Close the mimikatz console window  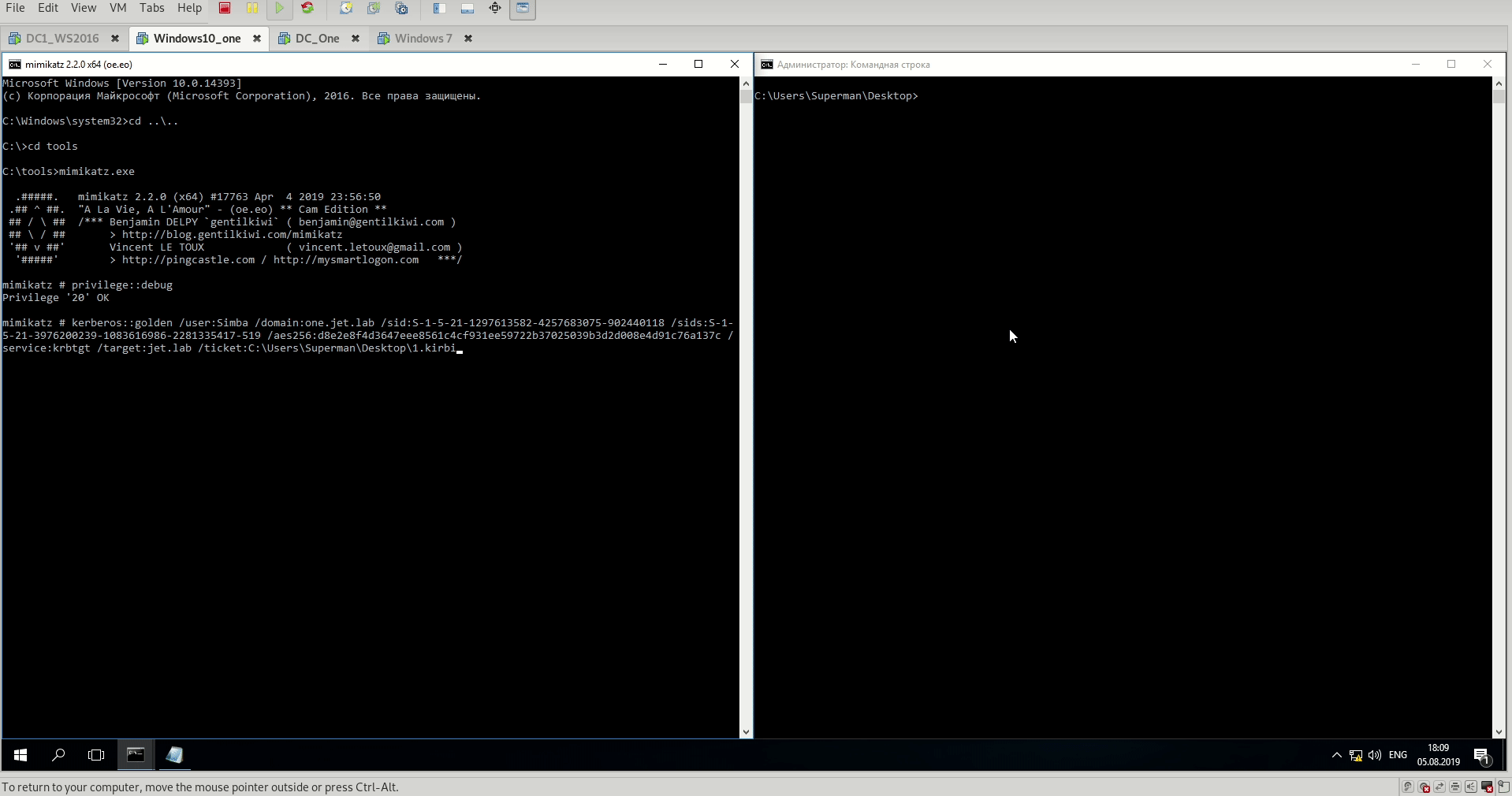[735, 65]
